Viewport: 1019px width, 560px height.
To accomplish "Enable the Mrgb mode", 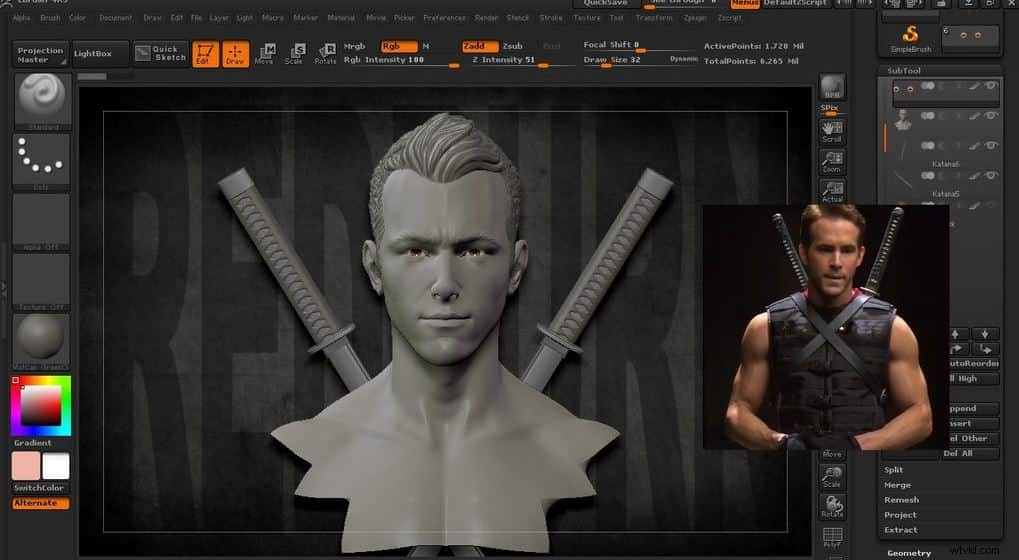I will pyautogui.click(x=354, y=46).
